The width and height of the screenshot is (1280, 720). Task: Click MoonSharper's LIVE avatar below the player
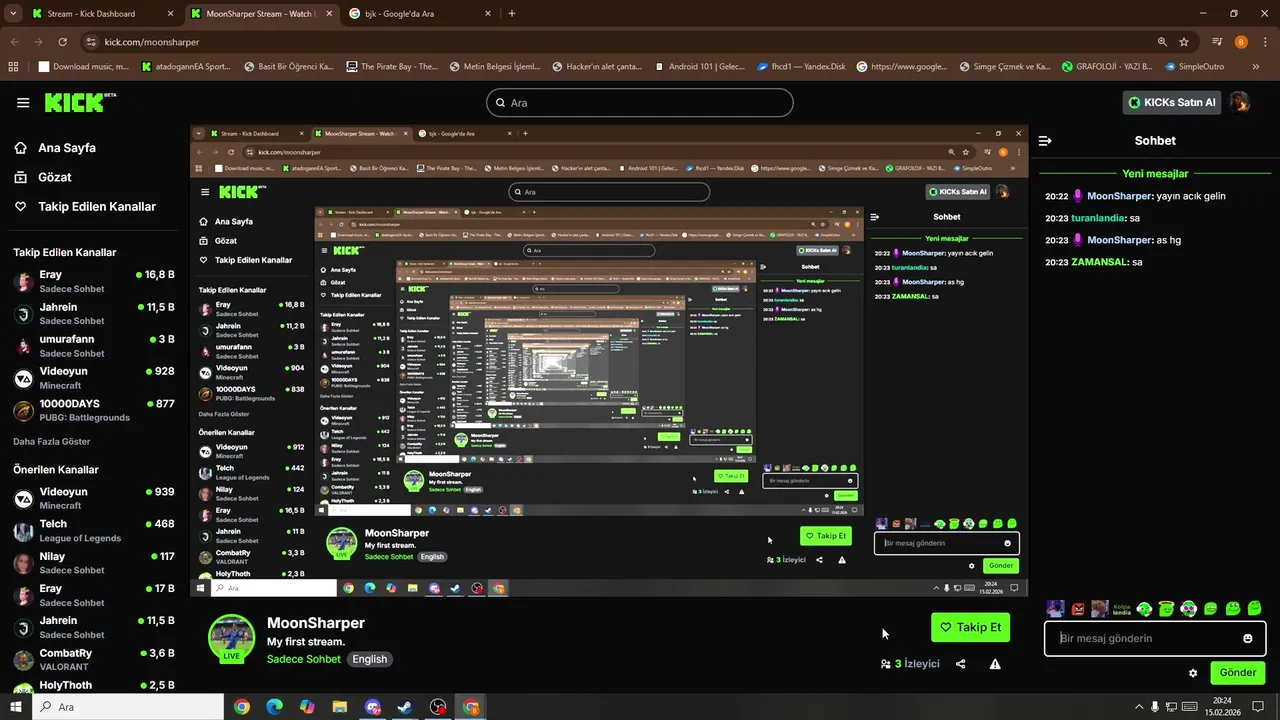pos(231,640)
